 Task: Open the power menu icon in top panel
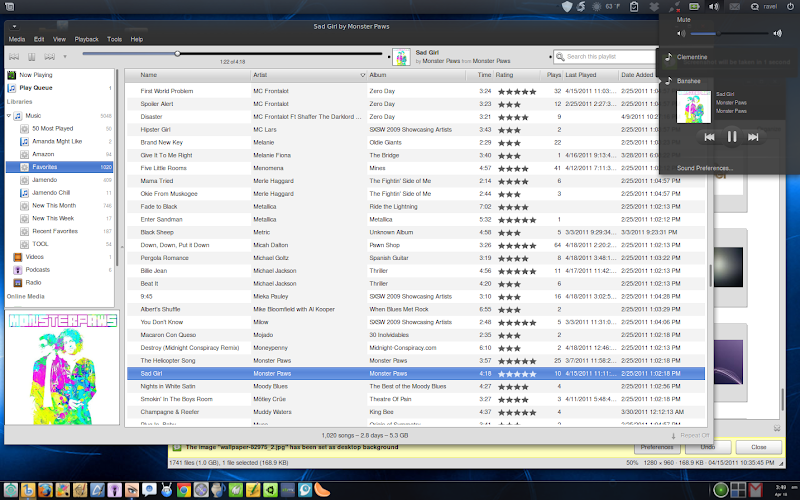(x=790, y=7)
